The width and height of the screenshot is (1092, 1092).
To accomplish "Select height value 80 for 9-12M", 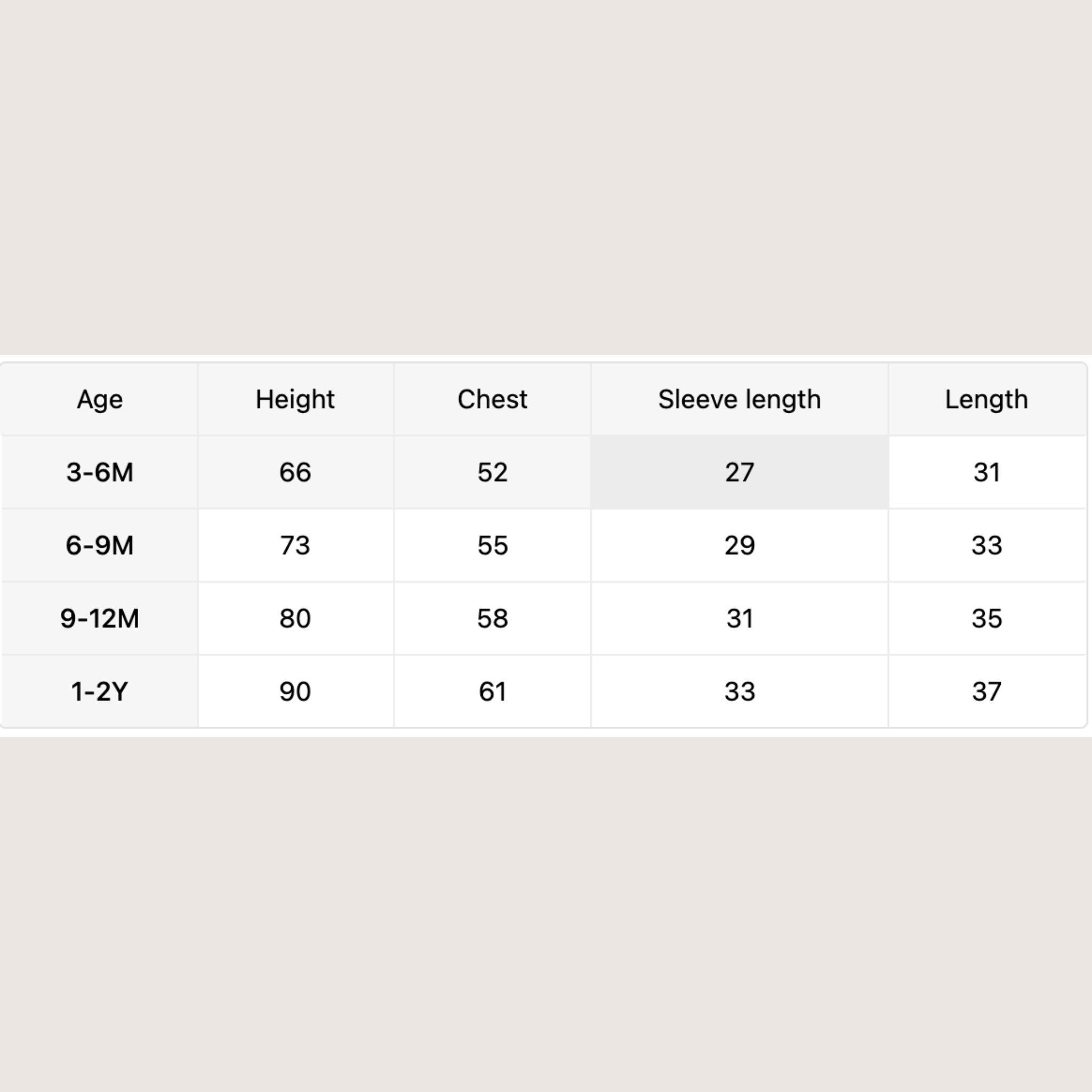I will click(295, 619).
